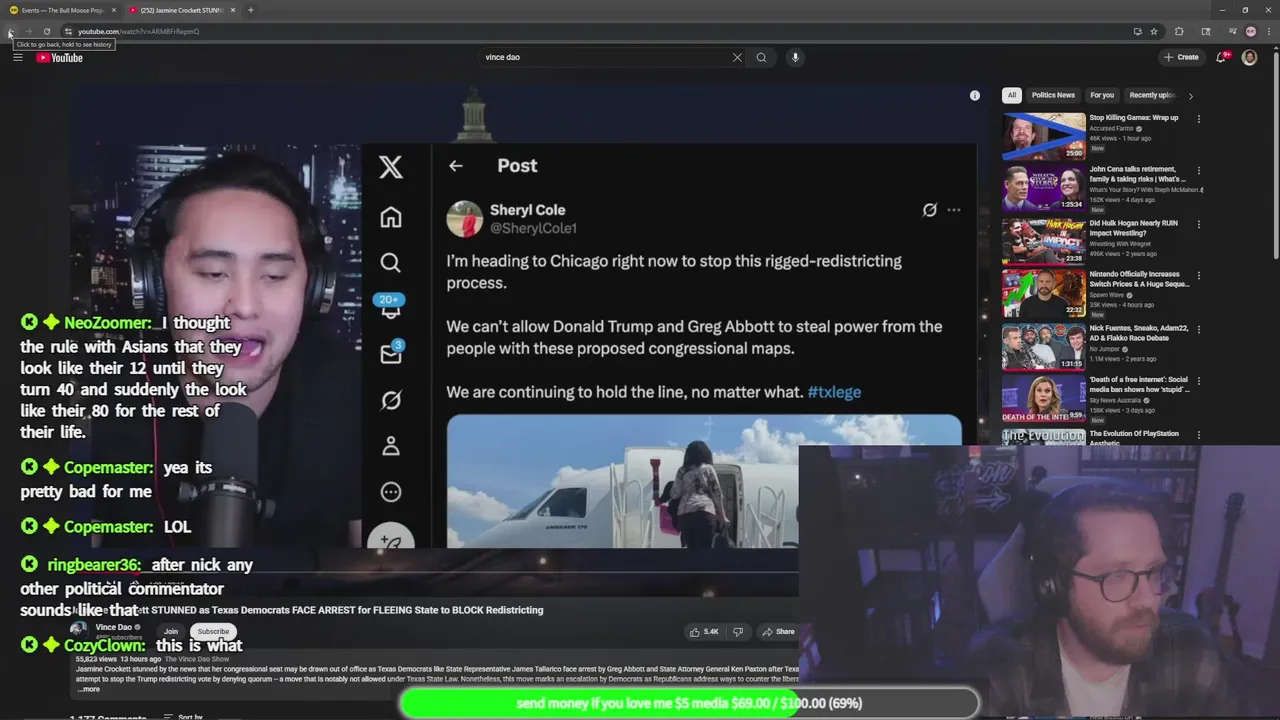Open the Vince Dao channel name link
Screen dimensions: 1280x720
click(x=113, y=627)
